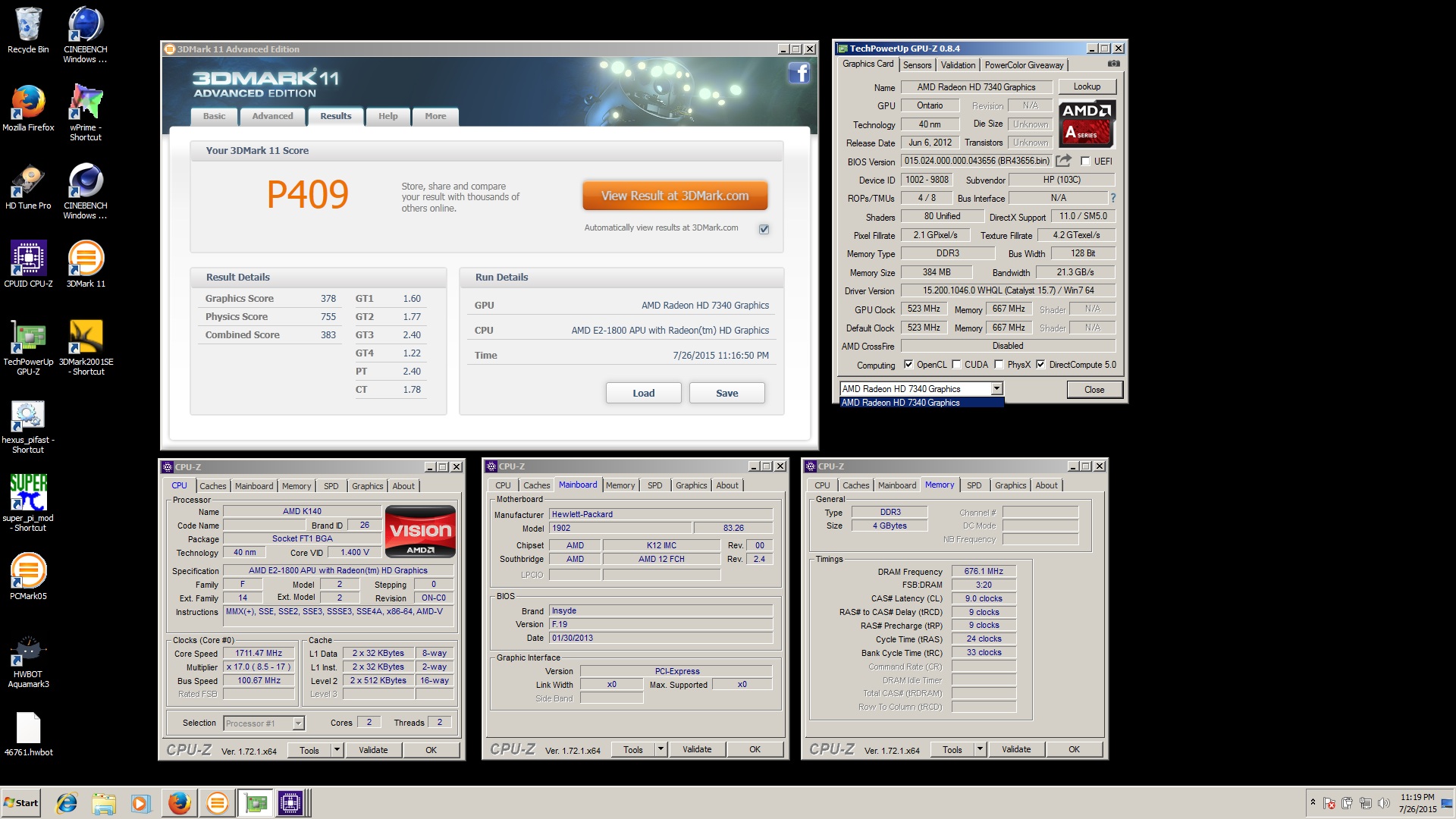Open the Processor #1 selection dropdown
The width and height of the screenshot is (1456, 819).
tap(298, 723)
